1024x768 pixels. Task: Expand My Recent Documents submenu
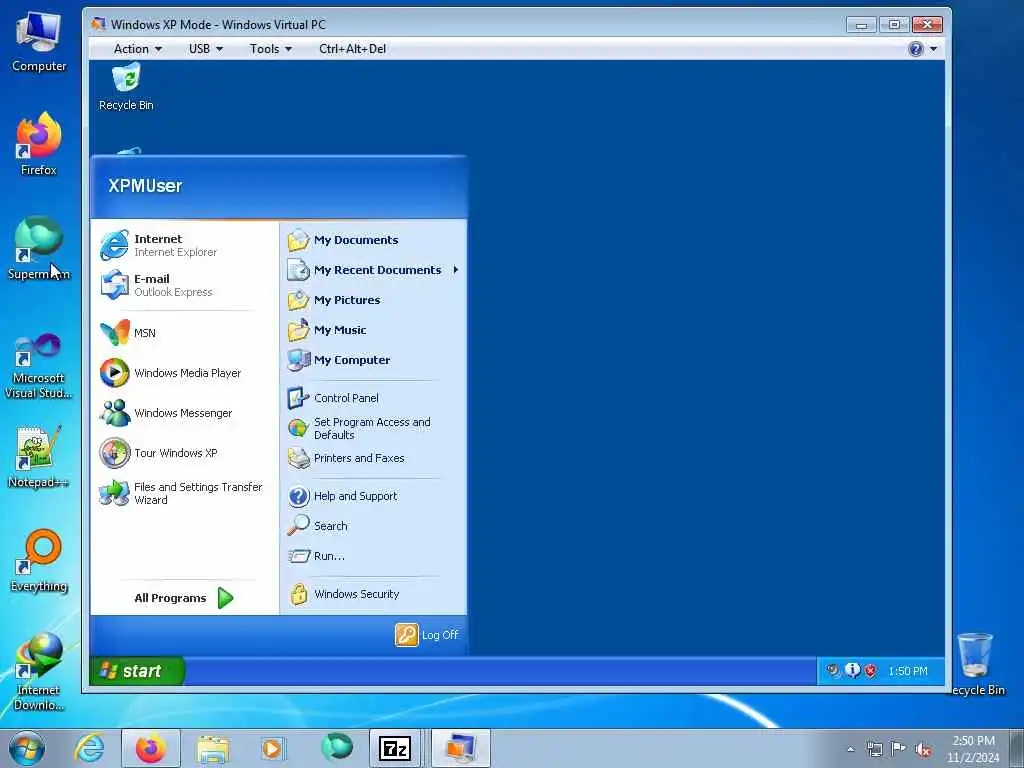point(372,270)
